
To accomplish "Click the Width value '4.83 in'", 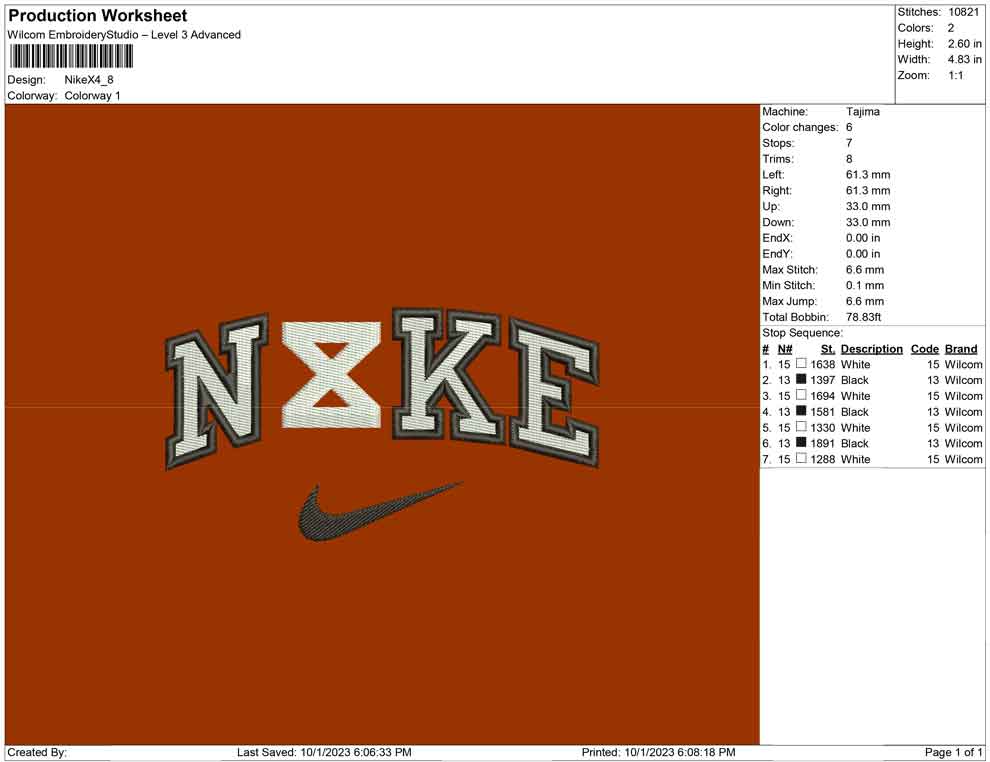I will point(965,59).
